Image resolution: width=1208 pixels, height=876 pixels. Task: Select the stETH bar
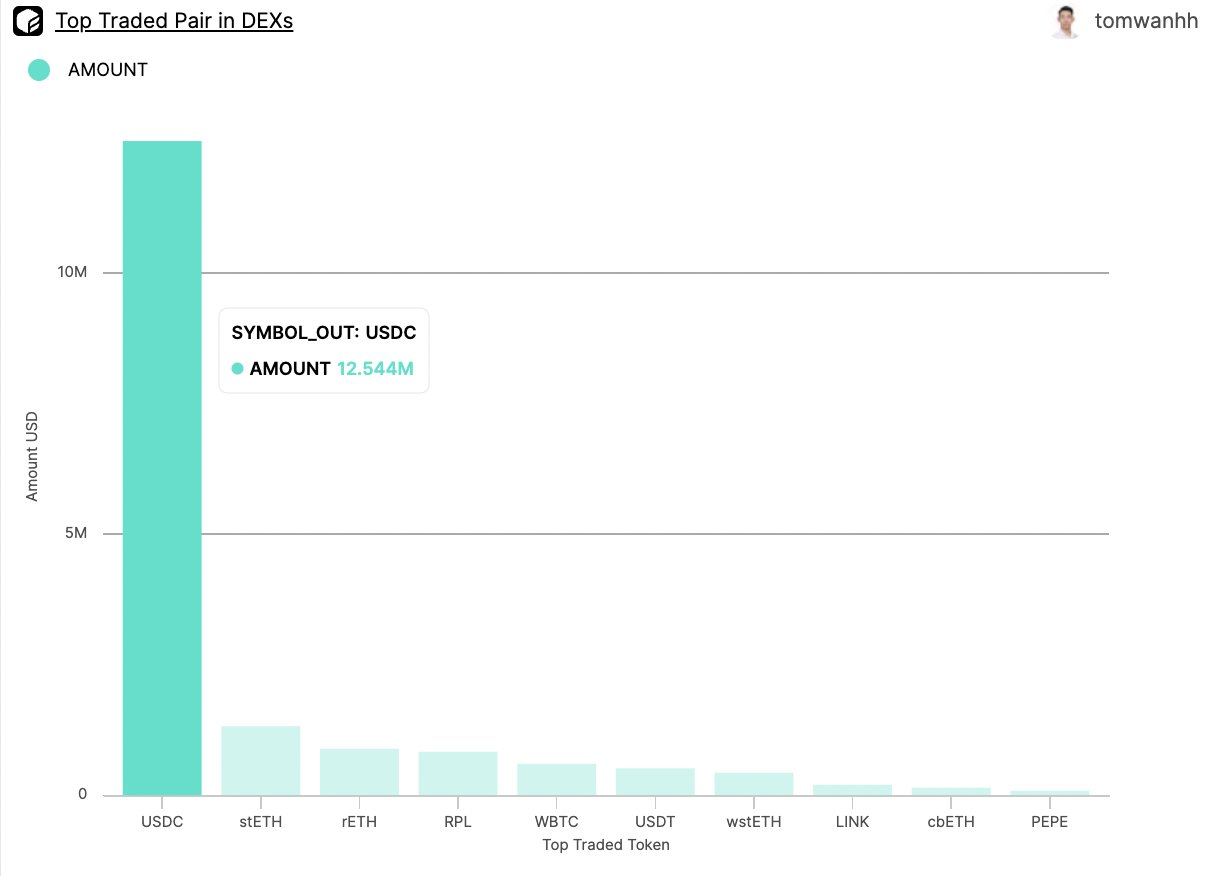[x=260, y=761]
